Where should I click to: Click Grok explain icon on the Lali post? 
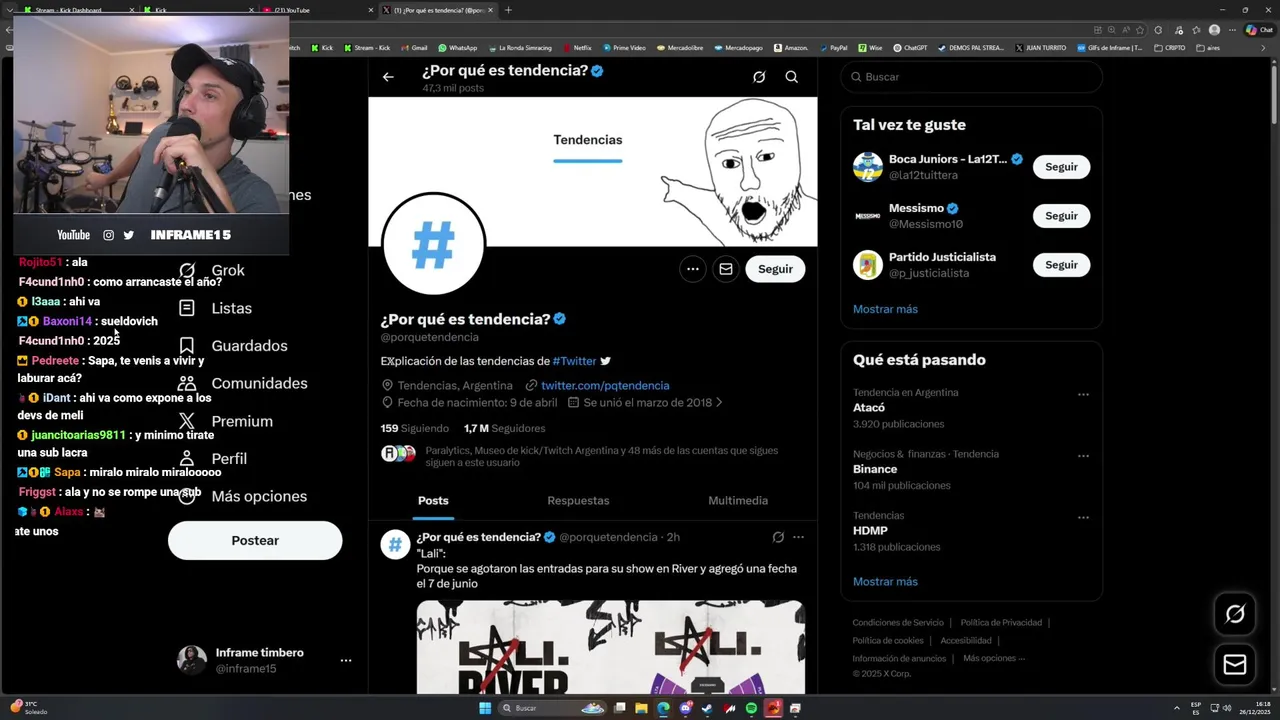pos(778,537)
